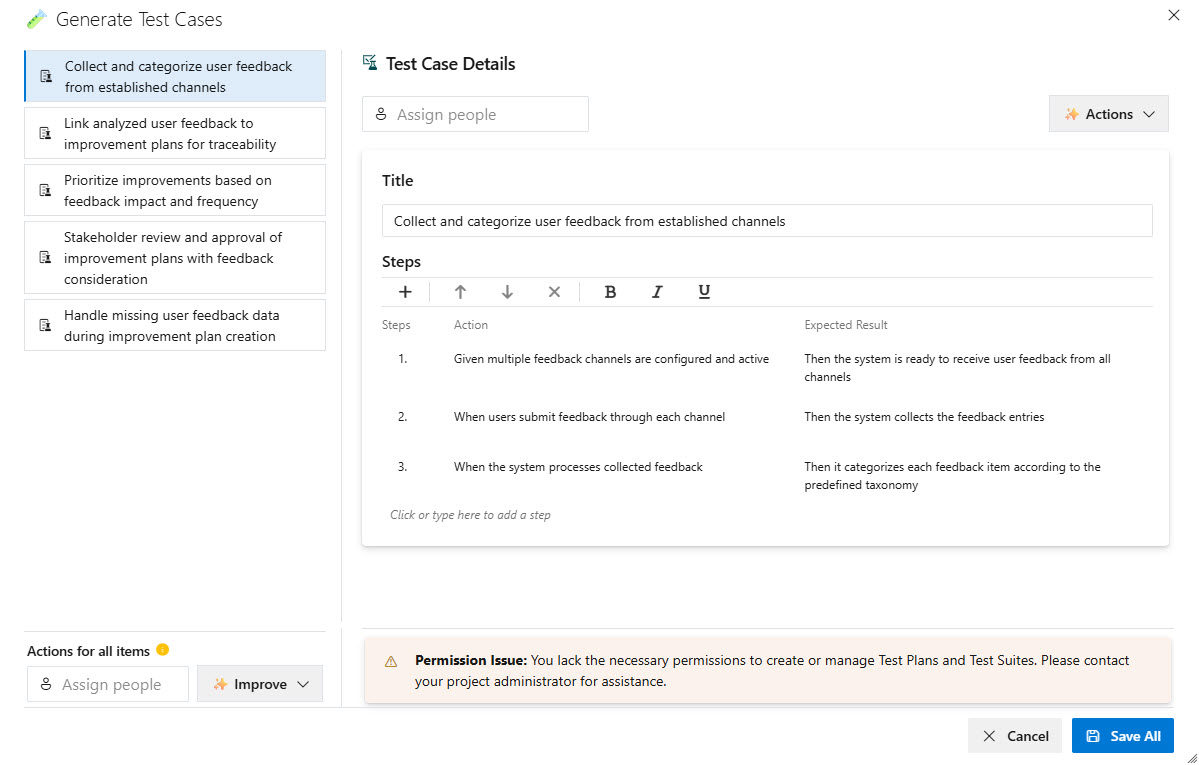Click the yellow info dot beside Actions for all items
The height and width of the screenshot is (765, 1199).
coord(164,650)
